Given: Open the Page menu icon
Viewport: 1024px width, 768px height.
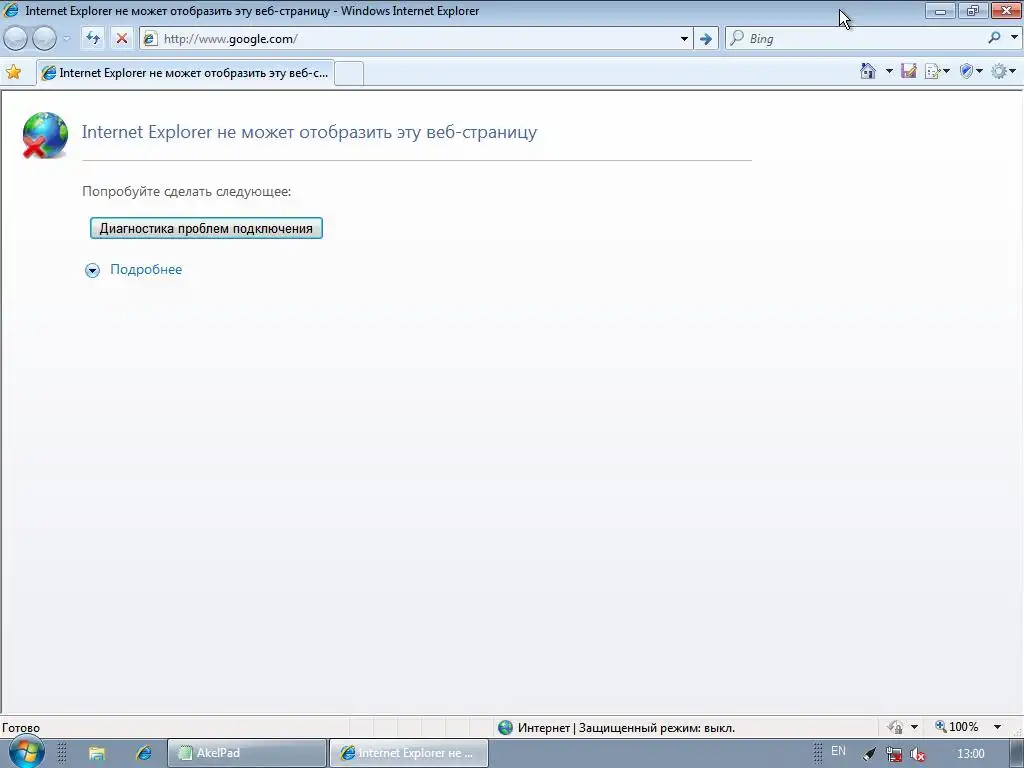Looking at the screenshot, I should pyautogui.click(x=936, y=71).
